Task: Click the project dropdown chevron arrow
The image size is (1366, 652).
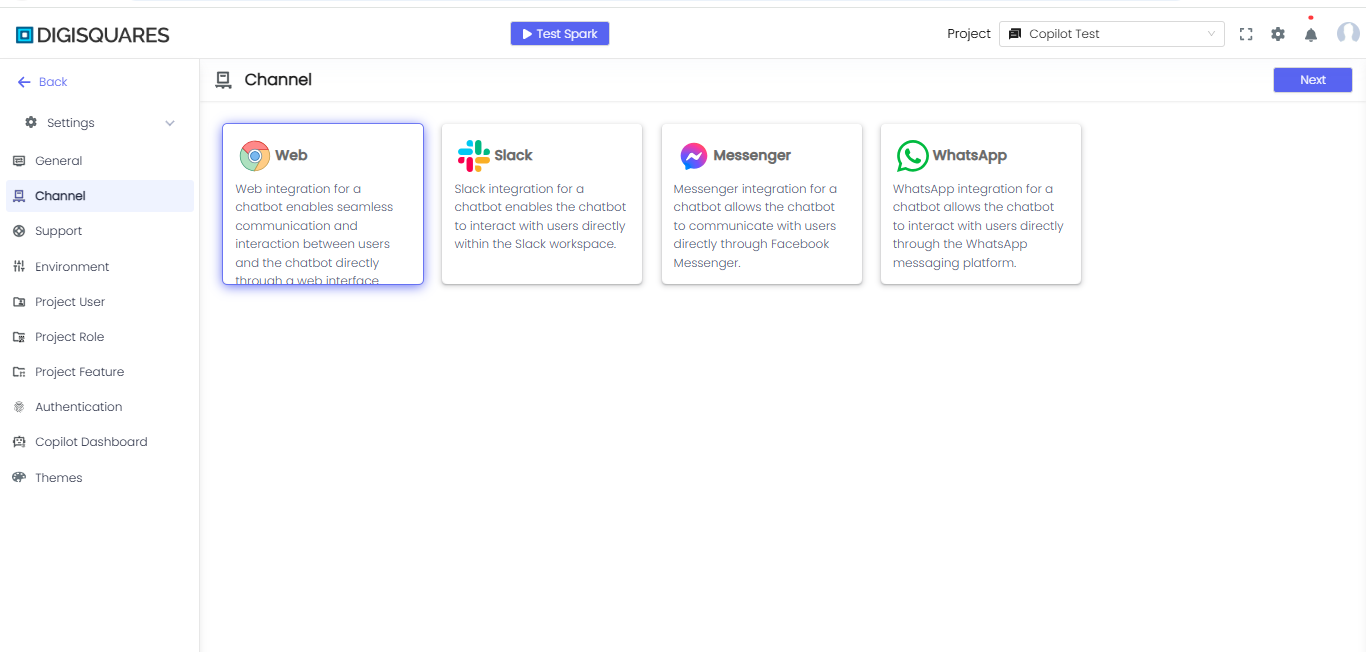Action: (x=1212, y=34)
